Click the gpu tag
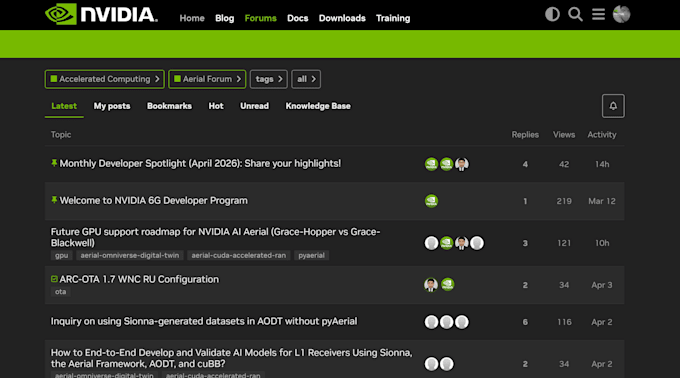 point(61,255)
